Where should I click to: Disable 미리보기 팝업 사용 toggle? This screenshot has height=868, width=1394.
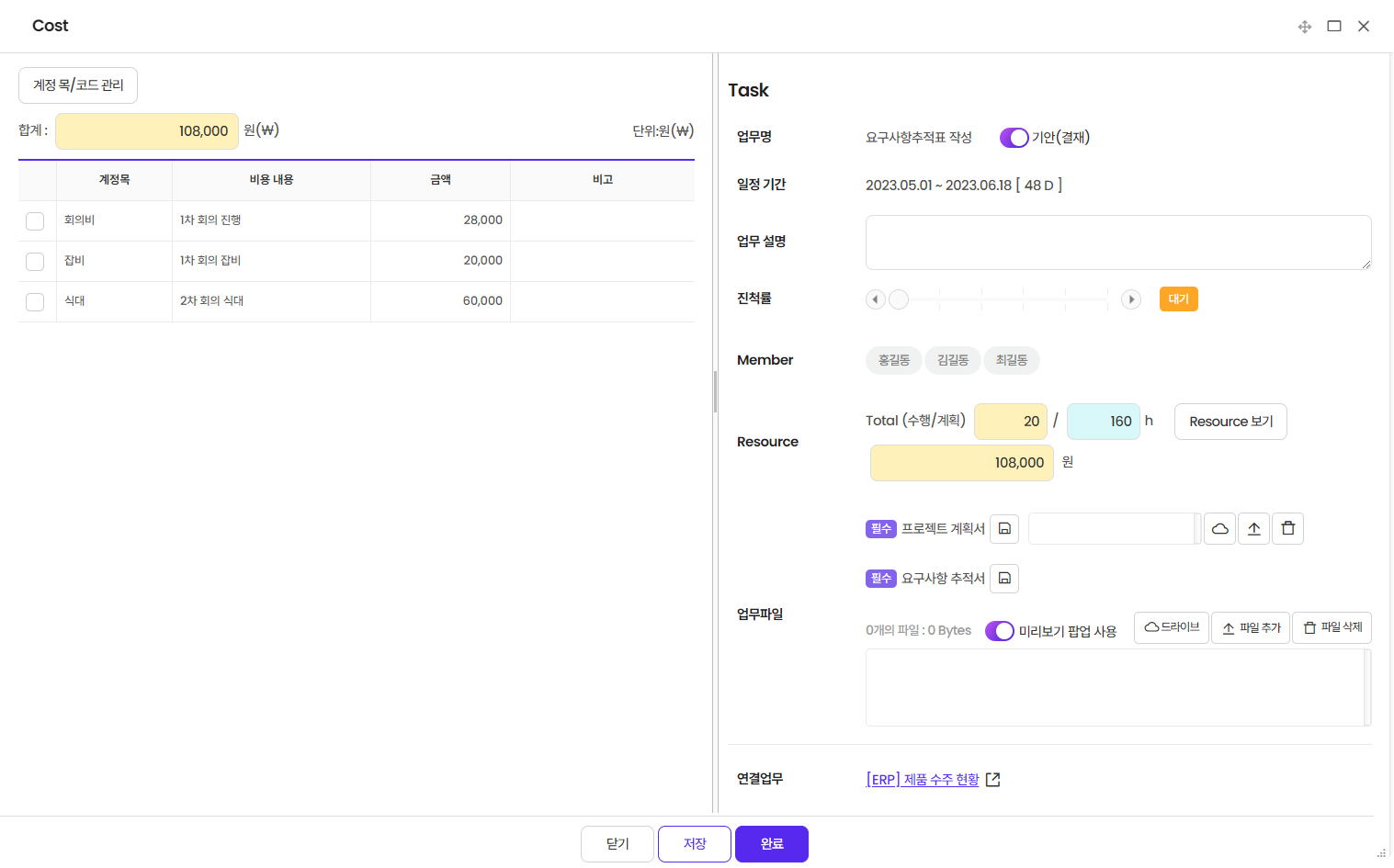[999, 631]
